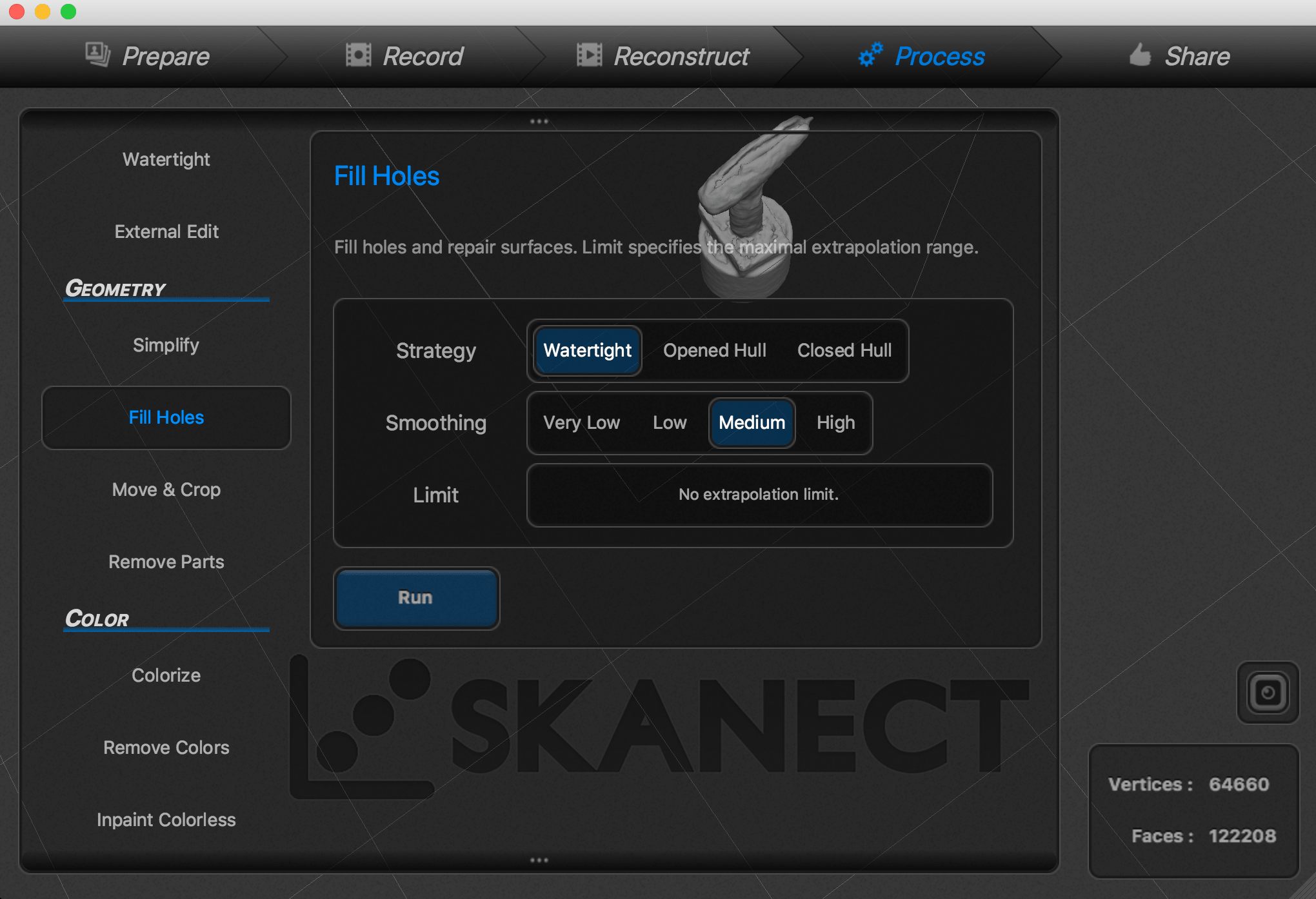Click the Prepare tab icon
This screenshot has width=1316, height=899.
(x=98, y=55)
